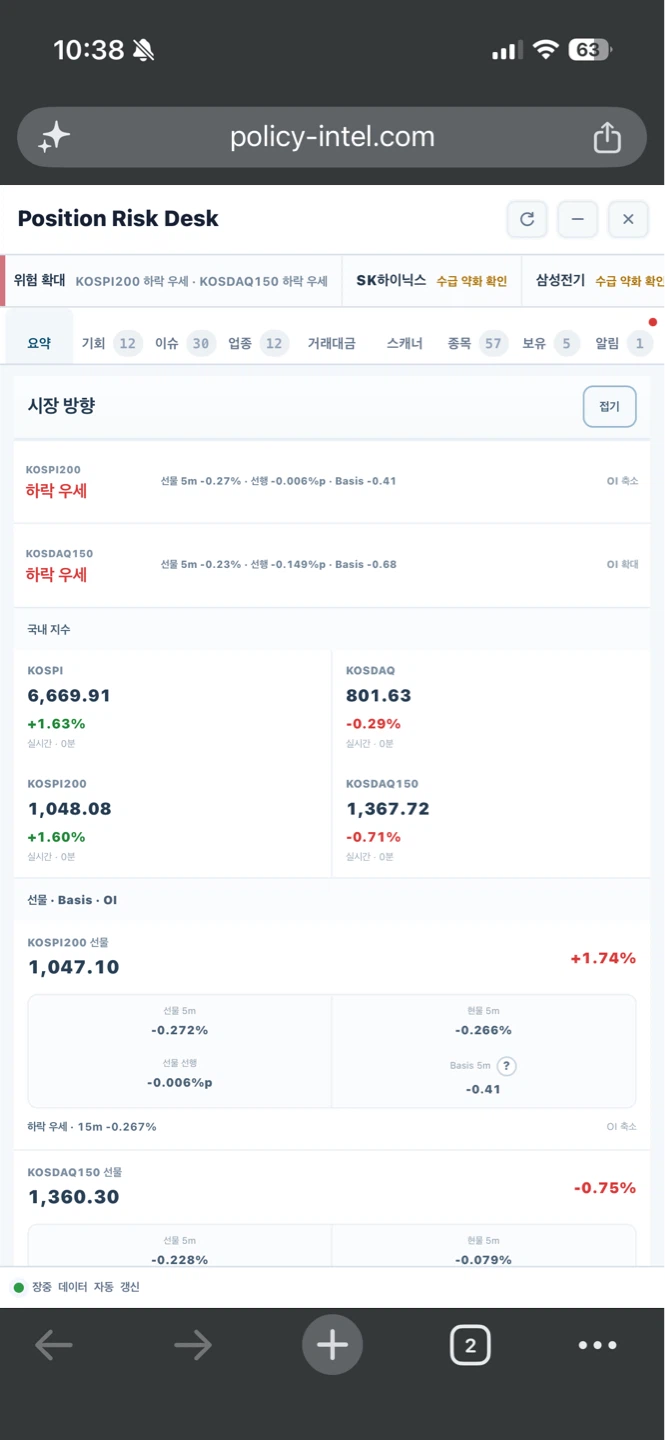Open the Basis 5m help question mark
665x1440 pixels.
506,1066
